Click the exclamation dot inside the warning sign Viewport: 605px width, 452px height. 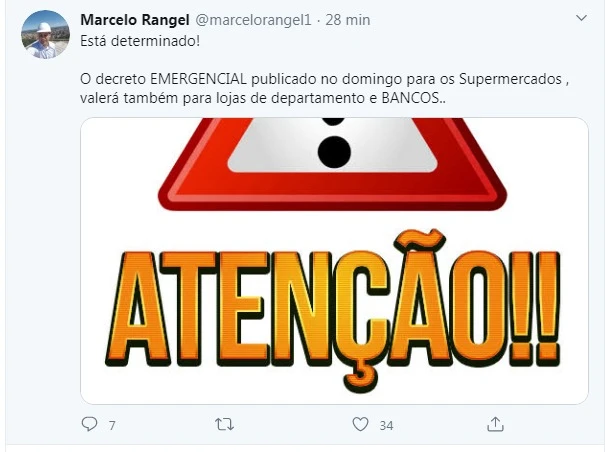[334, 152]
